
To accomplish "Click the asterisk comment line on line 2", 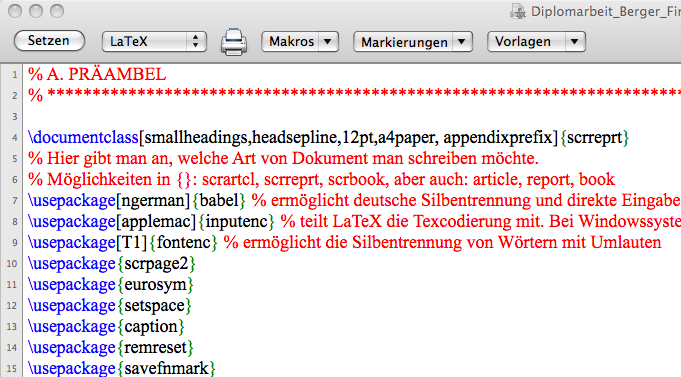I will [x=354, y=94].
